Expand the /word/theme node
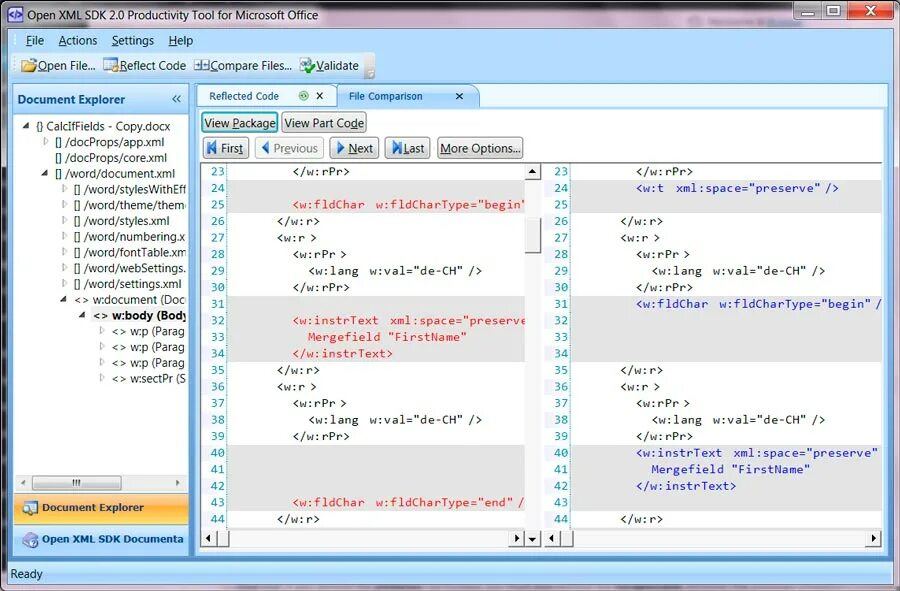Viewport: 900px width, 591px height. [x=64, y=204]
